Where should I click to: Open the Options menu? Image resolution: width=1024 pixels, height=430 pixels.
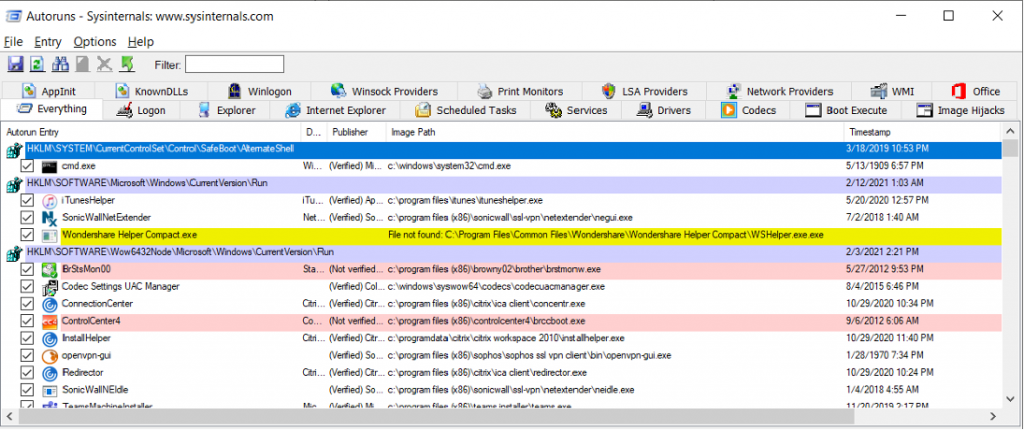(95, 42)
